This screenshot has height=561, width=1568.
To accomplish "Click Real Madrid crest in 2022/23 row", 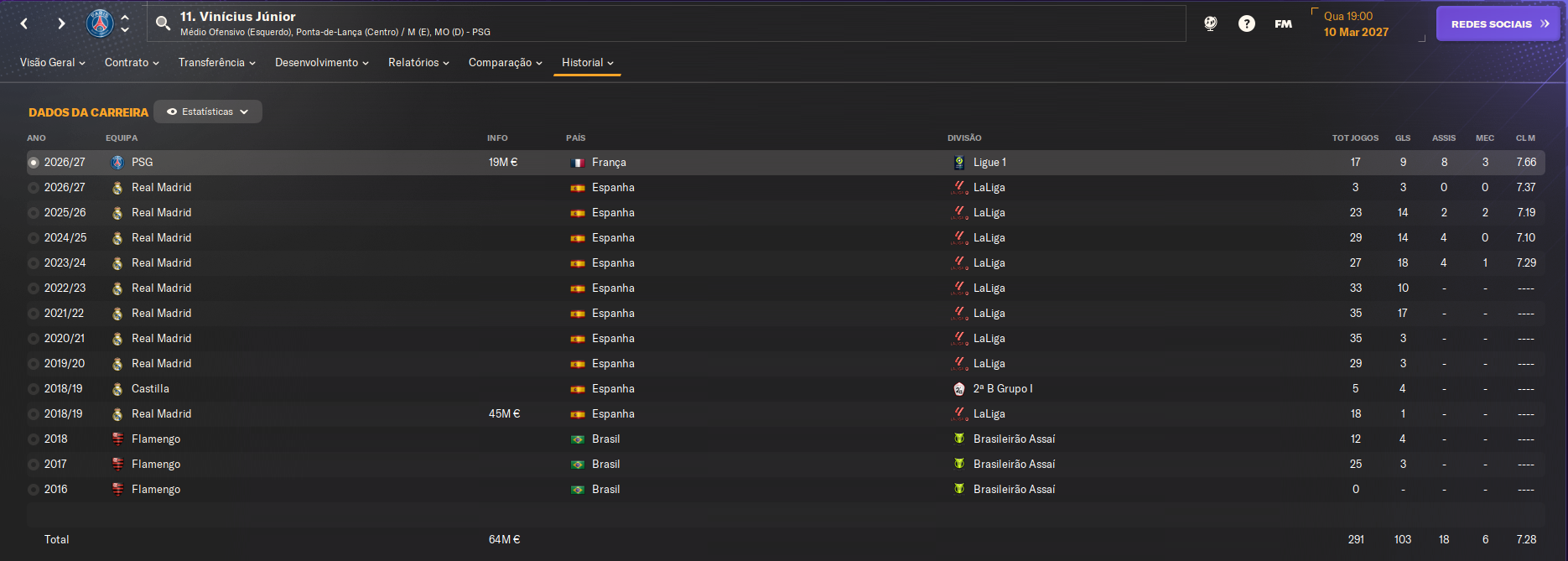I will coord(117,288).
